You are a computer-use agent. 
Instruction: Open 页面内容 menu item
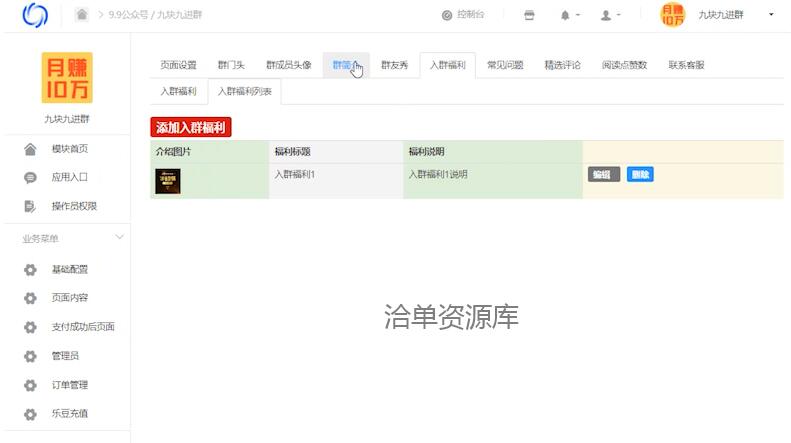(70, 298)
